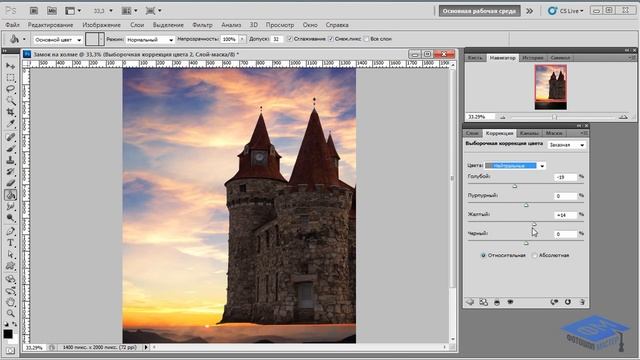Show more workspaces chevron
640x360 pixels.
coord(530,11)
